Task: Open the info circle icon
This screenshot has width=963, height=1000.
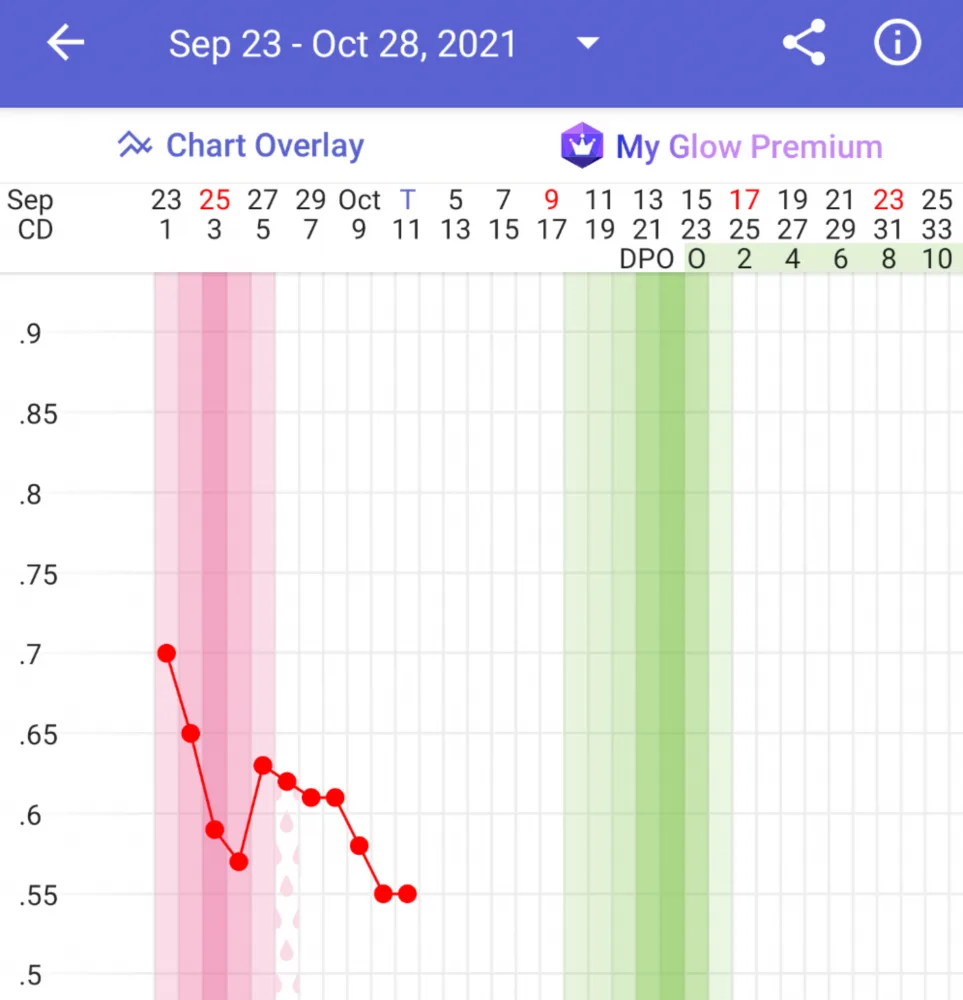Action: 897,43
